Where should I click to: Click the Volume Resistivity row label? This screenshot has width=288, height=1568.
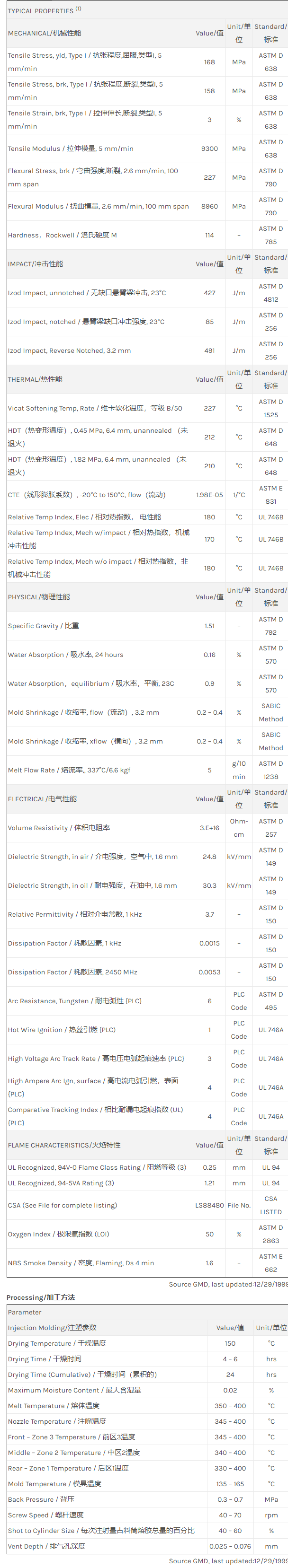click(x=59, y=828)
